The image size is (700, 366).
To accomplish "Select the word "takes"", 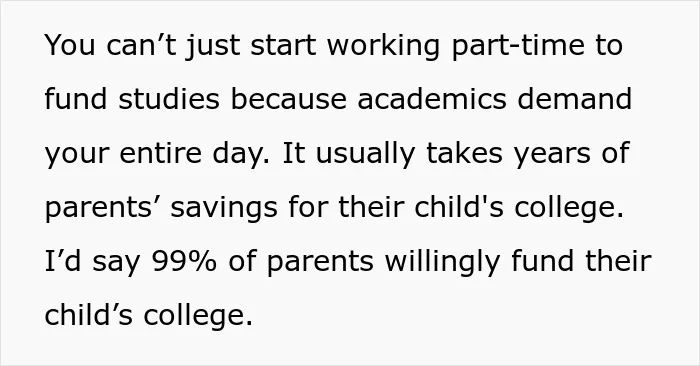I will tap(464, 153).
